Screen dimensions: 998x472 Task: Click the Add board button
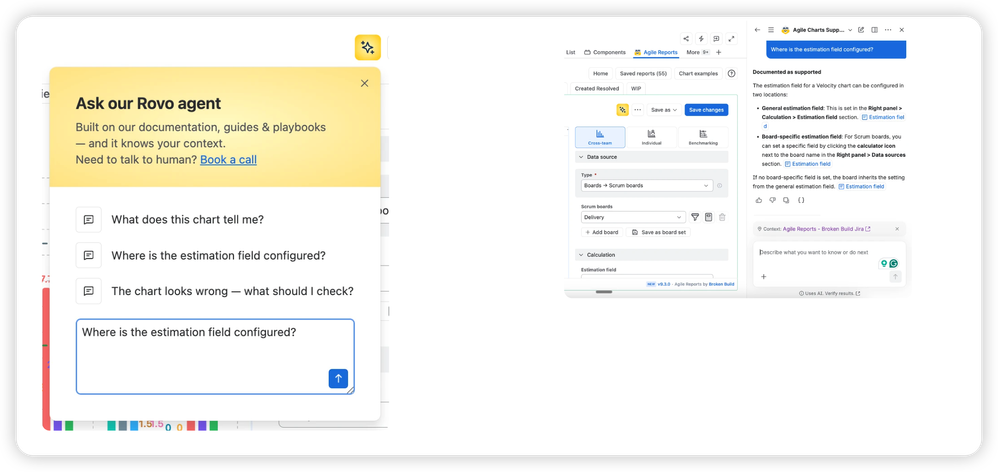click(601, 232)
